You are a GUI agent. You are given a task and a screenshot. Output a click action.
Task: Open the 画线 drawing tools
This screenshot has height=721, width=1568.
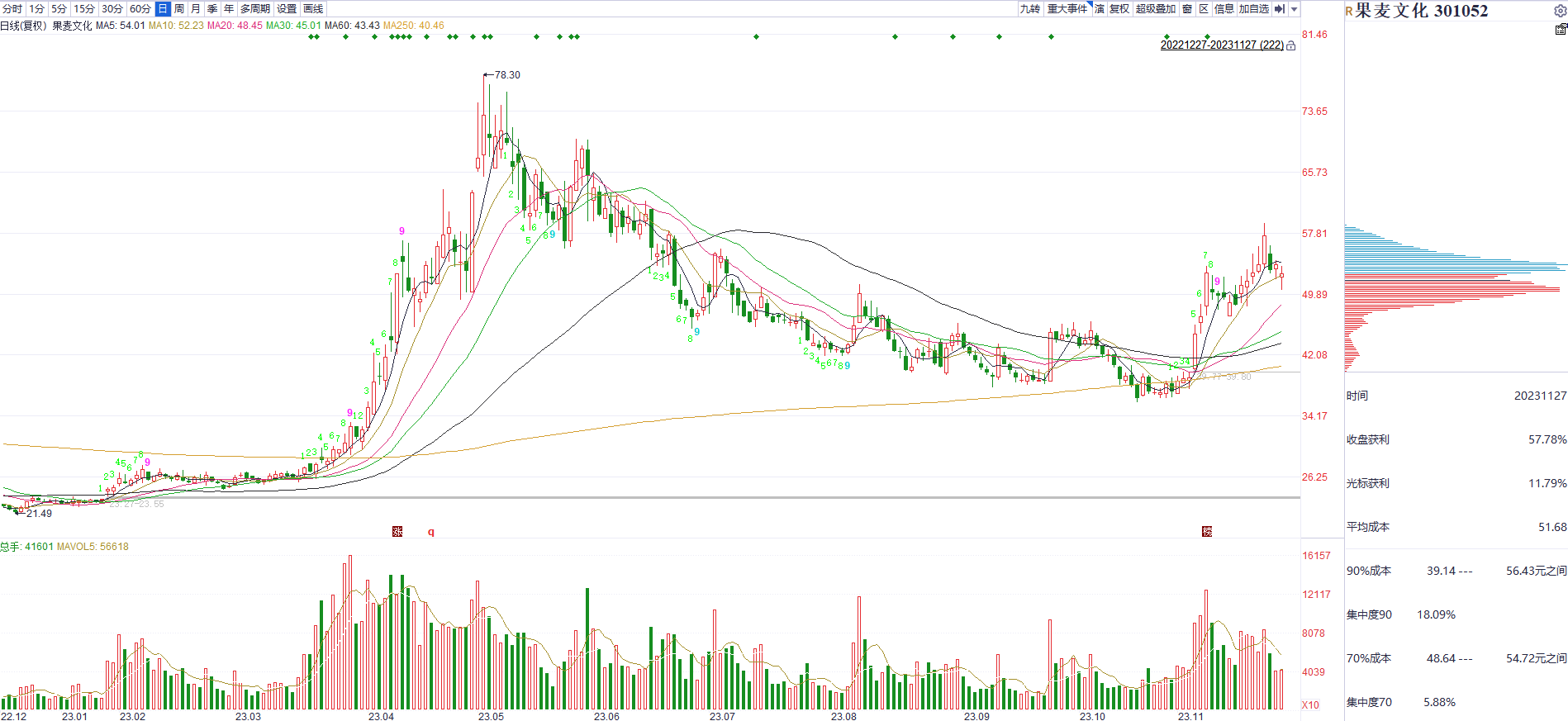313,8
